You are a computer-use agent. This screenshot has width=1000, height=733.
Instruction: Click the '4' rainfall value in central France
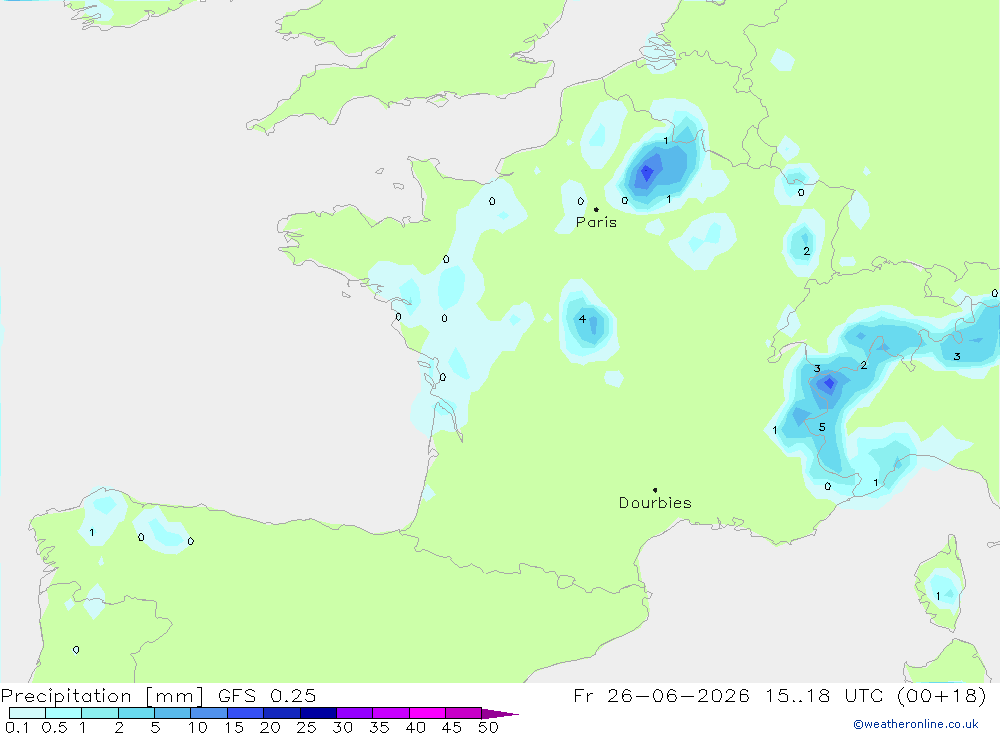[582, 319]
